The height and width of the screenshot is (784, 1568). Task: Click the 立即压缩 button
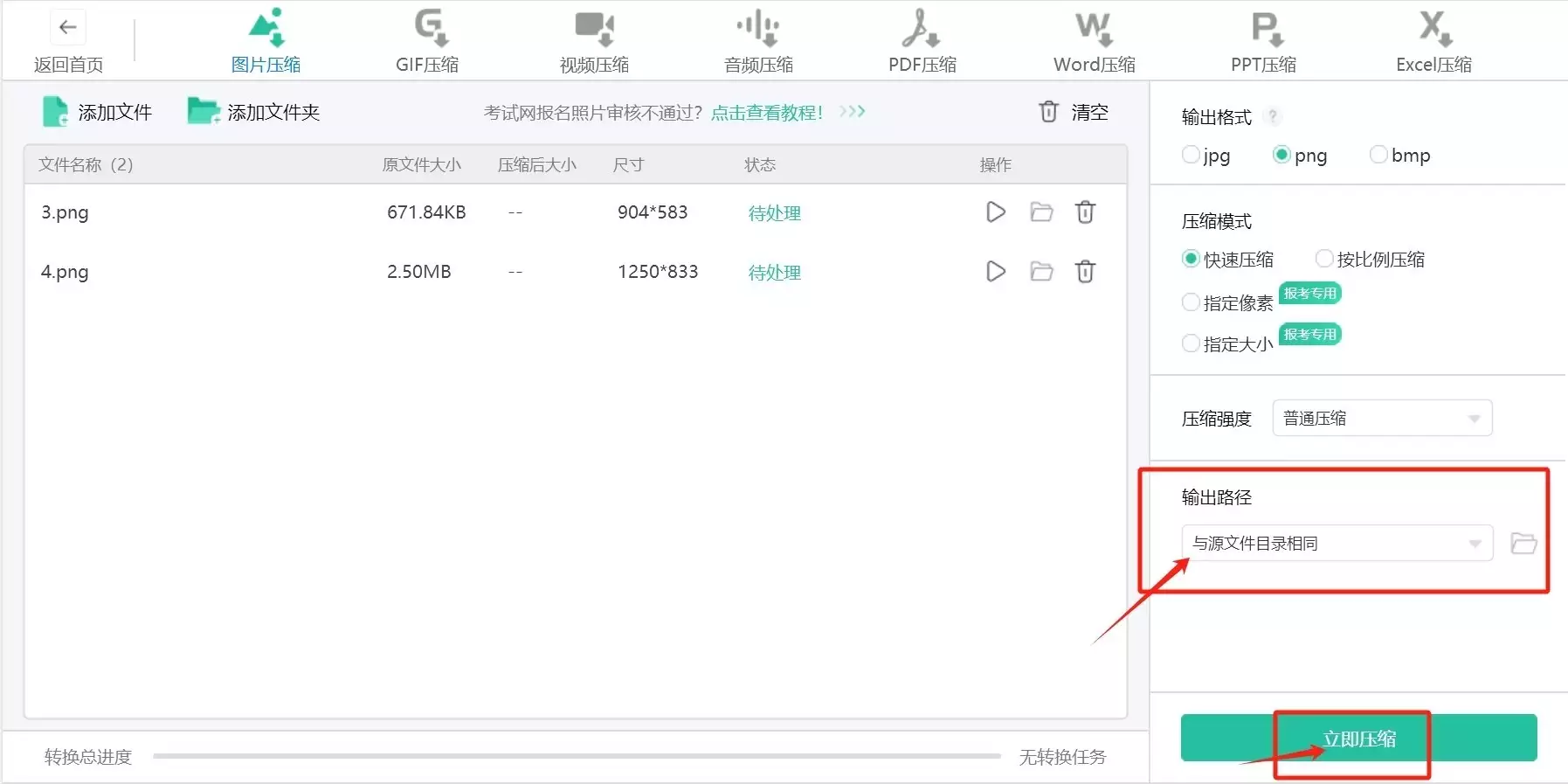pos(1358,738)
